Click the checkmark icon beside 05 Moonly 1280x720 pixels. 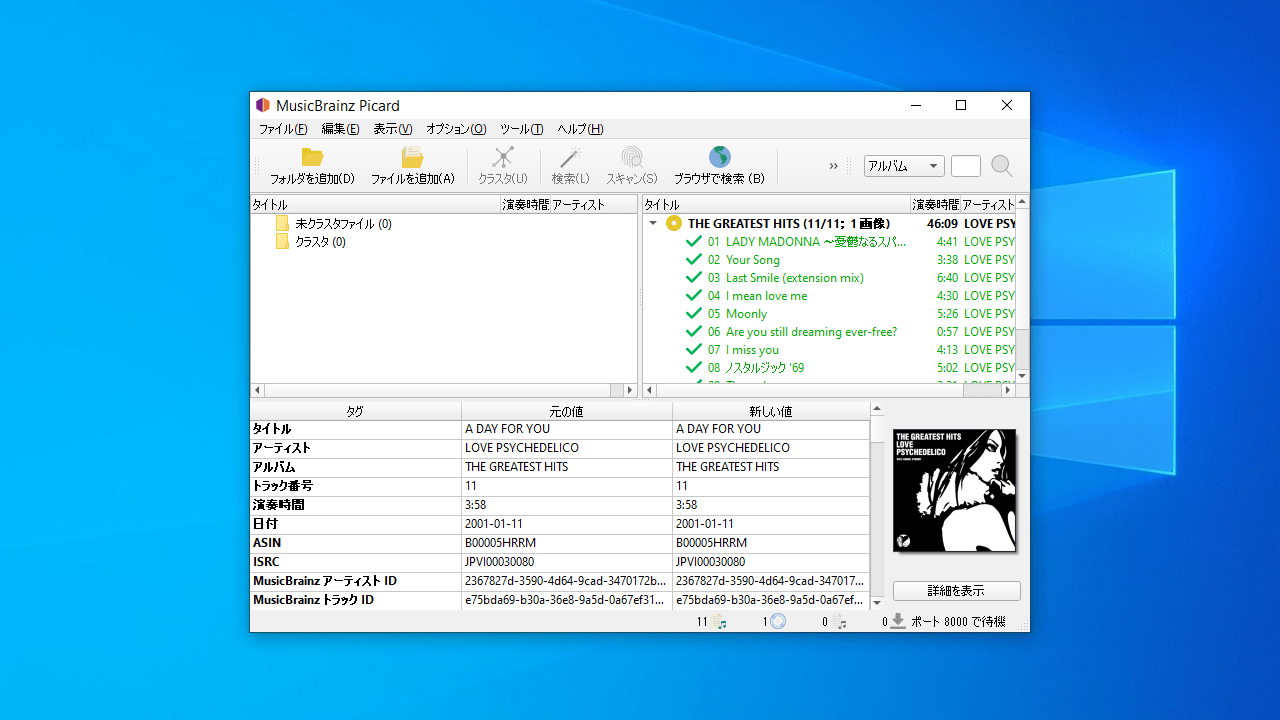[694, 313]
